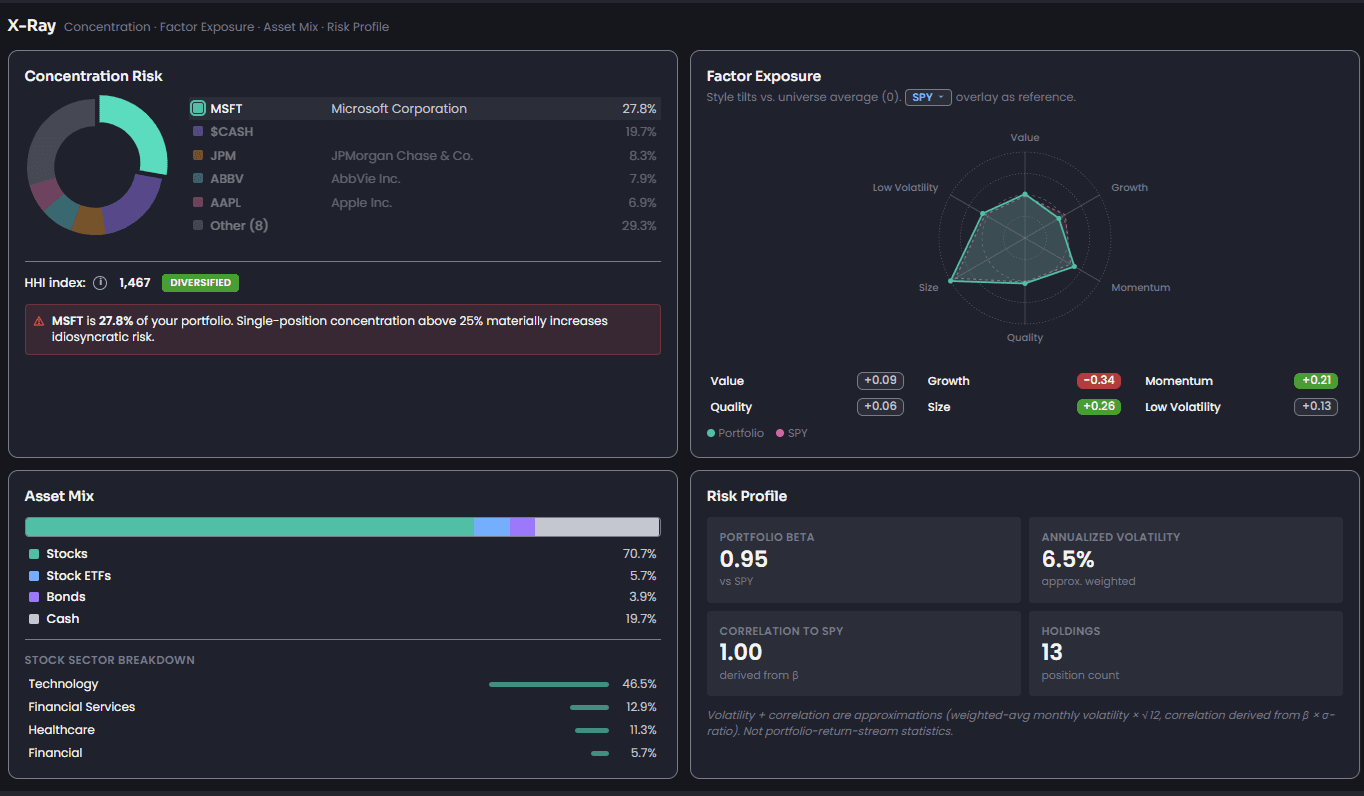Click the pink SPY legend dot

click(780, 433)
